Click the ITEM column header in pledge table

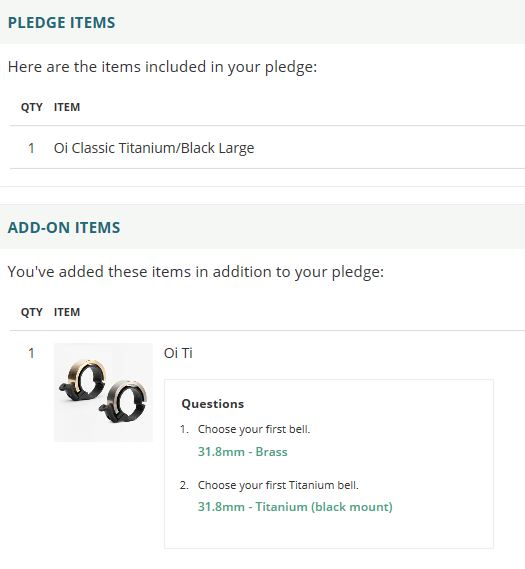pos(67,107)
